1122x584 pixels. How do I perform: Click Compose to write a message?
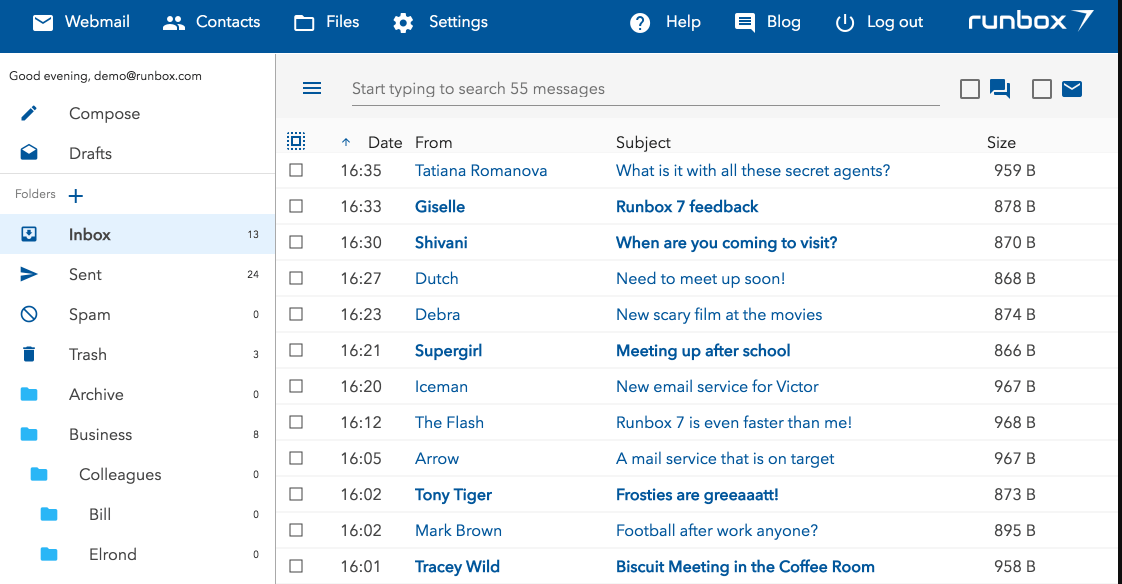(x=104, y=114)
